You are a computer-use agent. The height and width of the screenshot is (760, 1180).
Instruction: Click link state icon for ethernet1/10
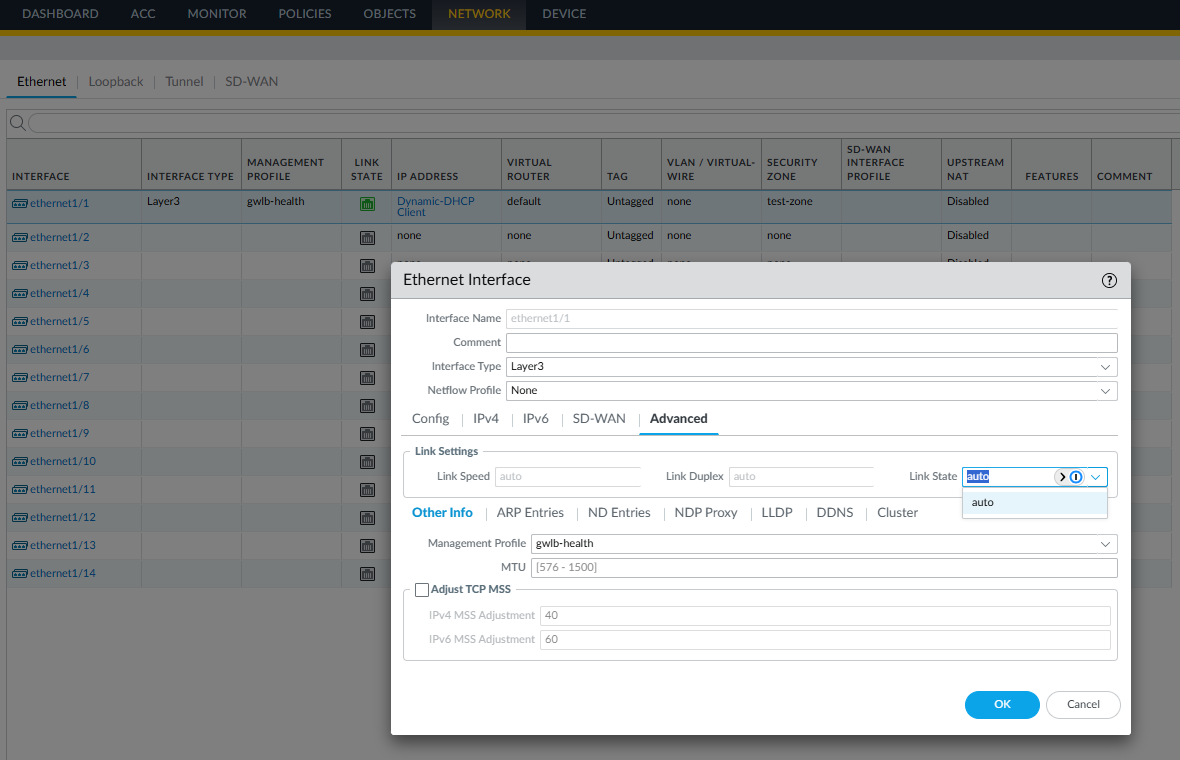367,462
